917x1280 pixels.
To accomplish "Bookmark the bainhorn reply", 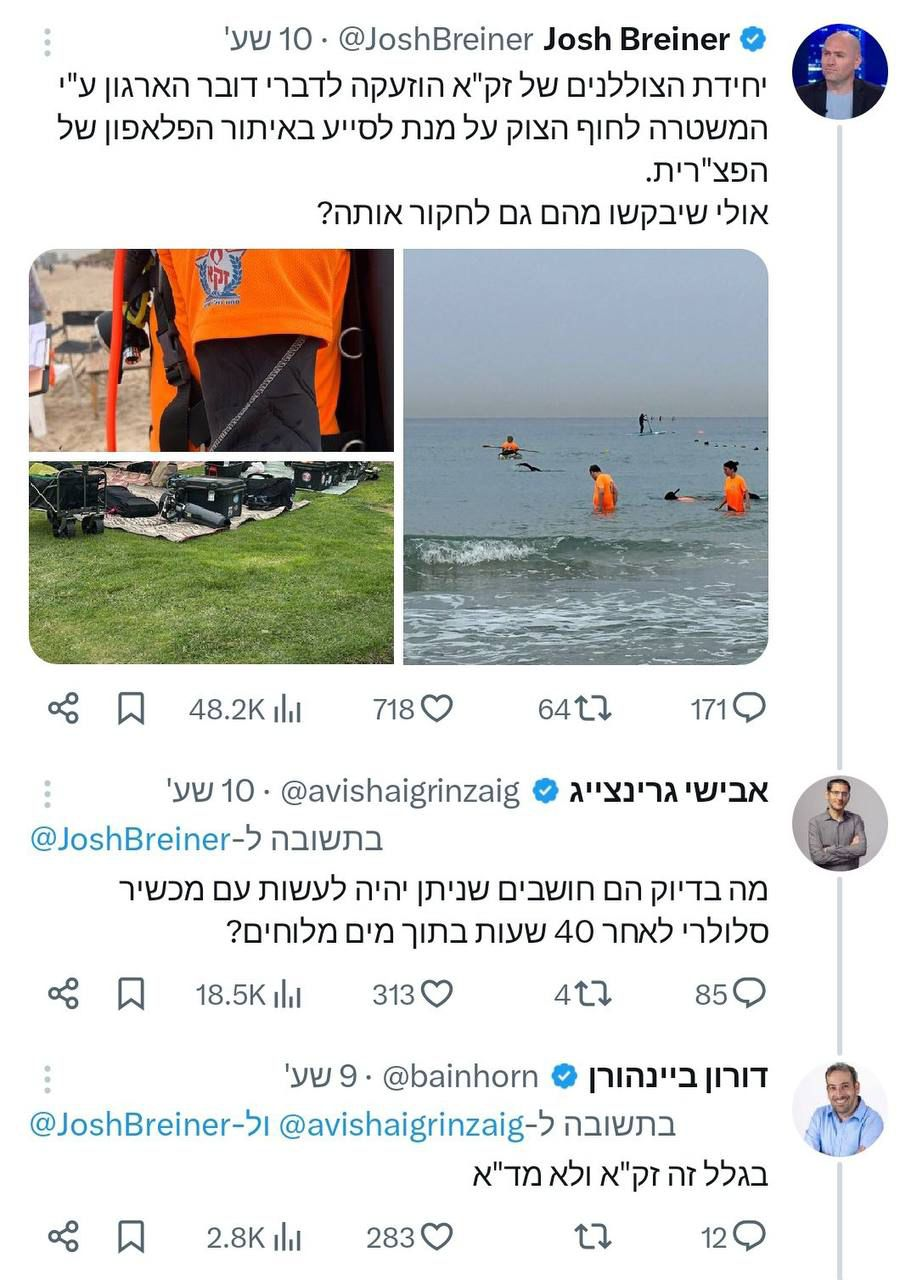I will (132, 1238).
